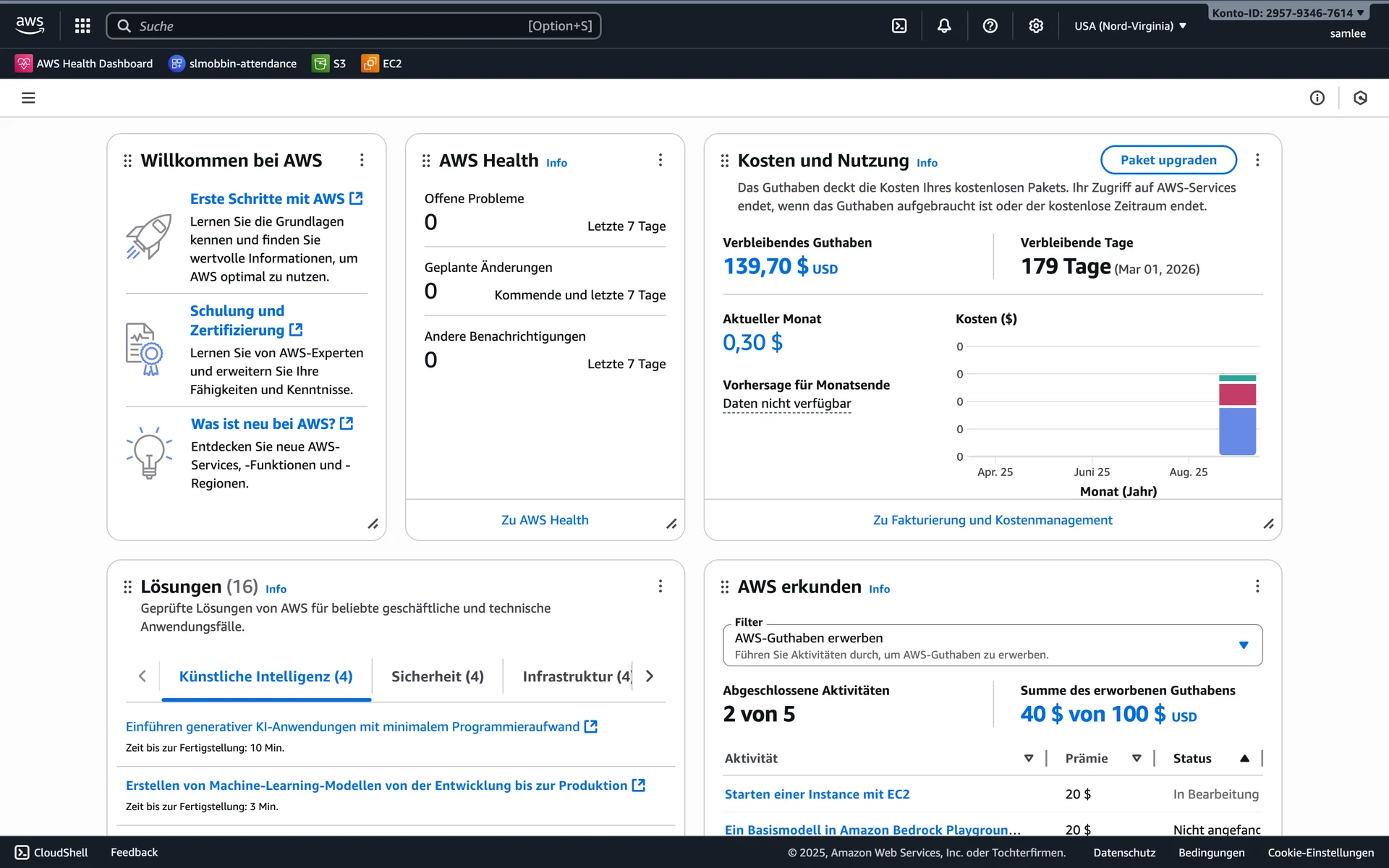Open AWS Health widget options menu
Screen dimensions: 1389x868
pos(660,160)
